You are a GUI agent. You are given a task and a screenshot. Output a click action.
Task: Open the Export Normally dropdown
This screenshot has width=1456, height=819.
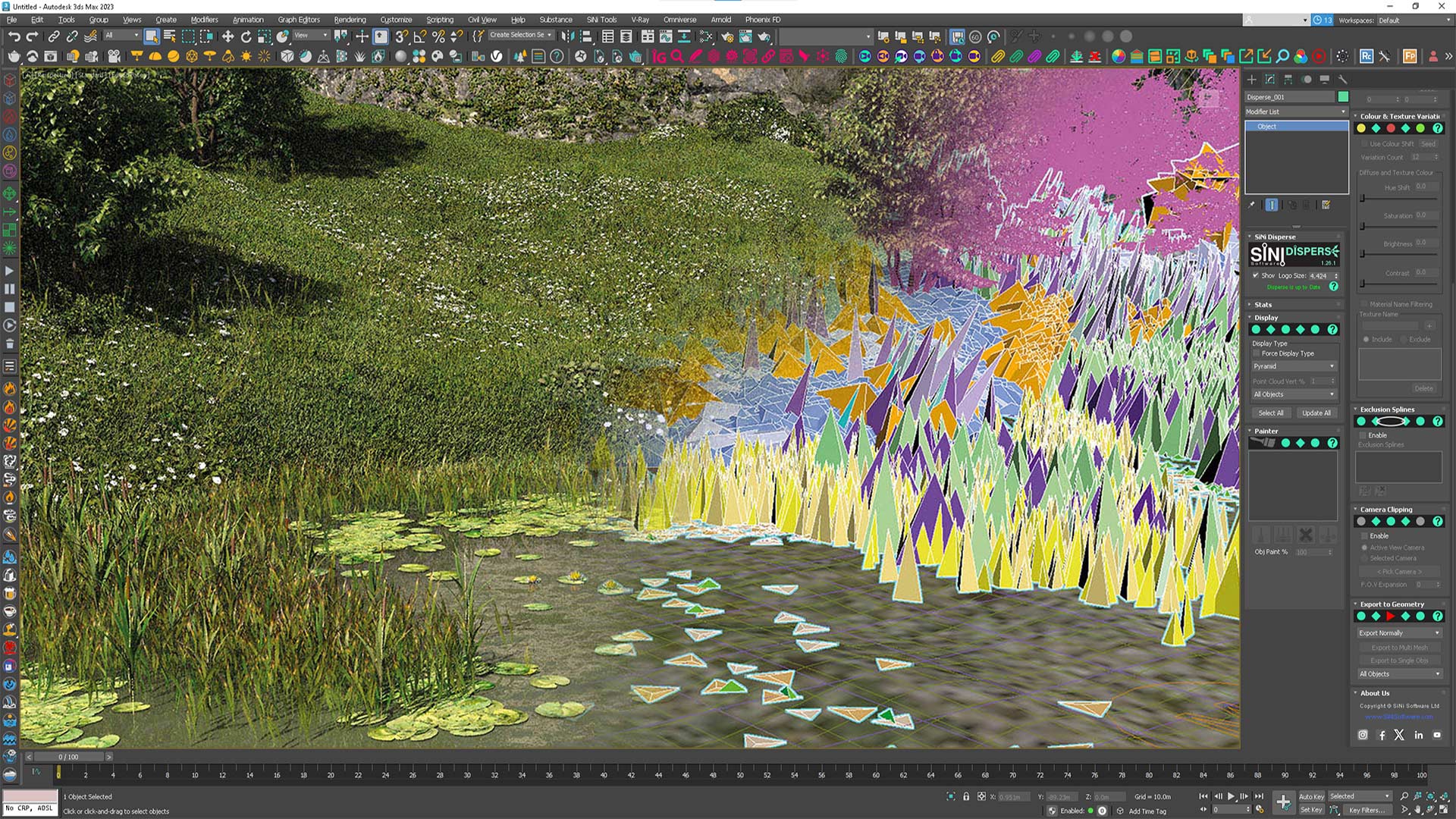[x=1399, y=633]
